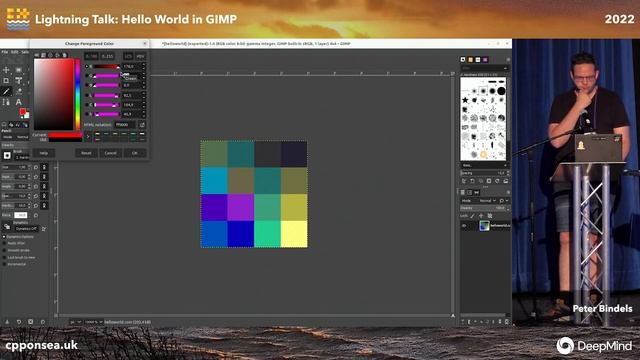The image size is (640, 360).
Task: Open the Select menu
Action: (x=25, y=52)
